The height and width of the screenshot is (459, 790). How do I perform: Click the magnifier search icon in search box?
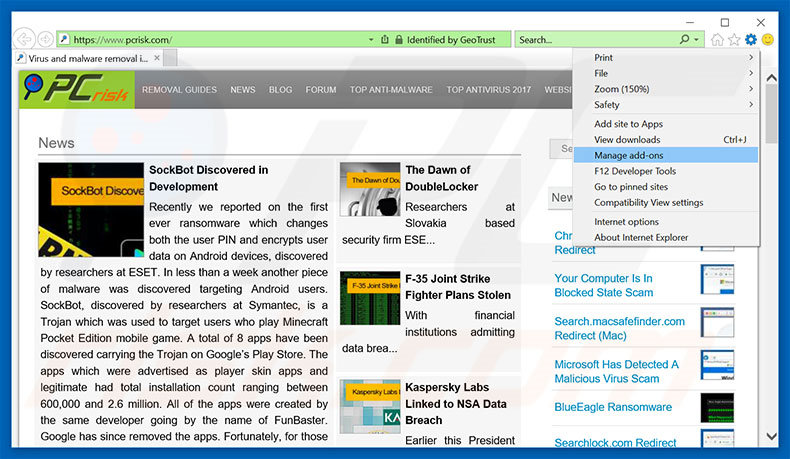tap(684, 40)
